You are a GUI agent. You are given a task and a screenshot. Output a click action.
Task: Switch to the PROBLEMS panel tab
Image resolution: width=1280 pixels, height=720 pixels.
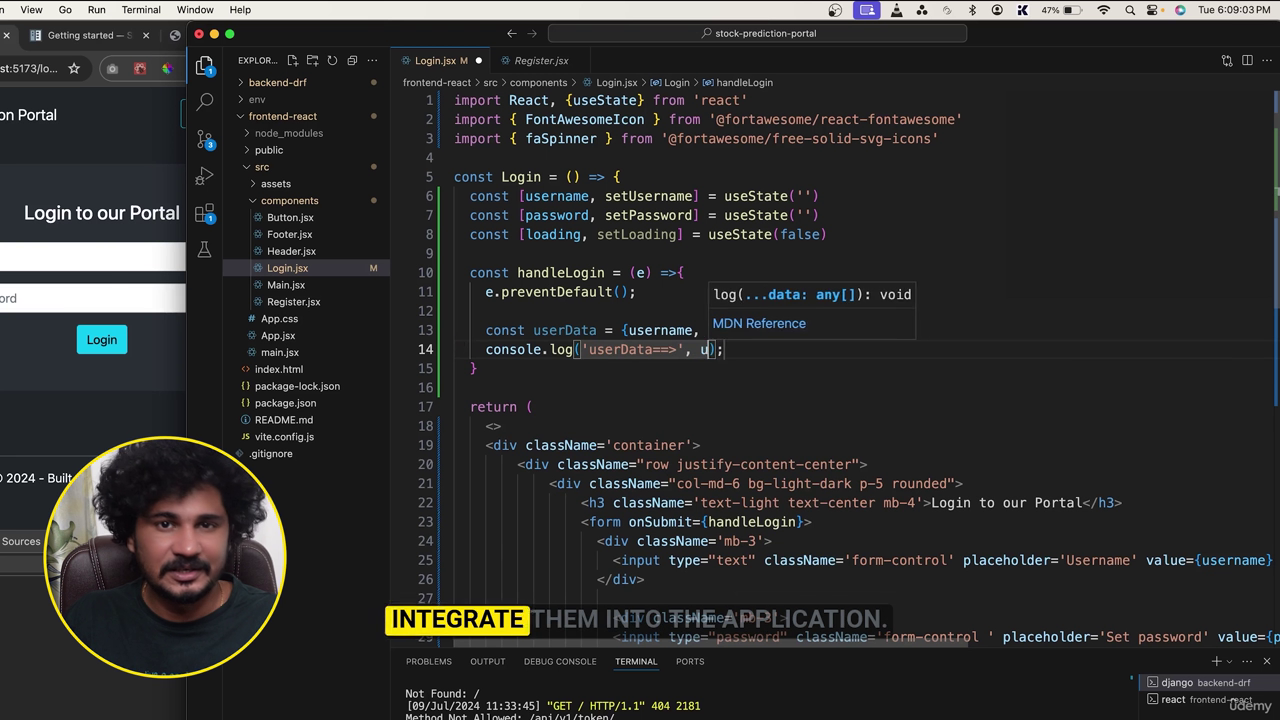(x=429, y=661)
